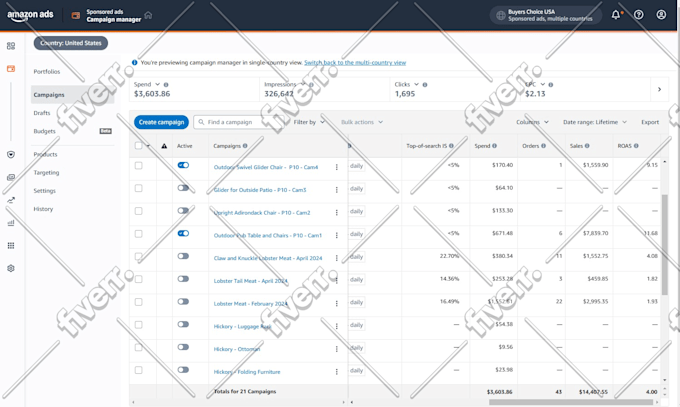Click the Create campaign button
Image resolution: width=680 pixels, height=407 pixels.
tap(161, 122)
